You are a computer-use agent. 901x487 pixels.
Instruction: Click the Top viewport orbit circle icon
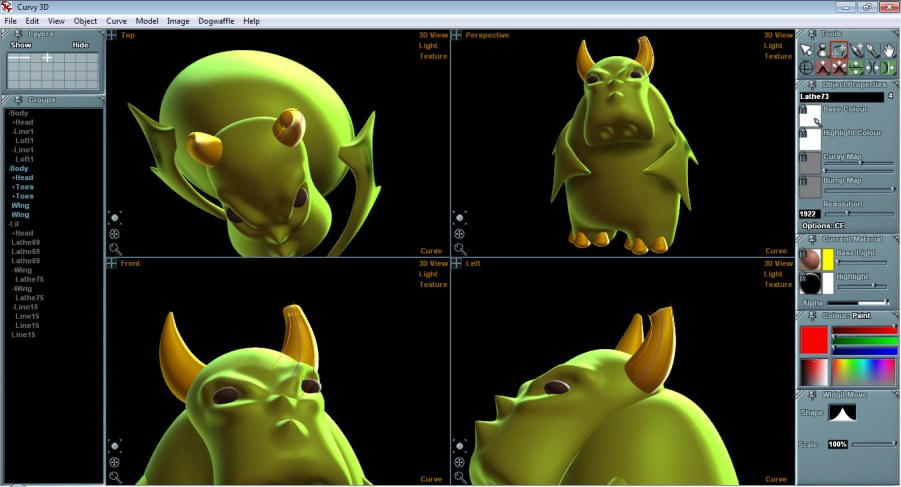pyautogui.click(x=114, y=234)
